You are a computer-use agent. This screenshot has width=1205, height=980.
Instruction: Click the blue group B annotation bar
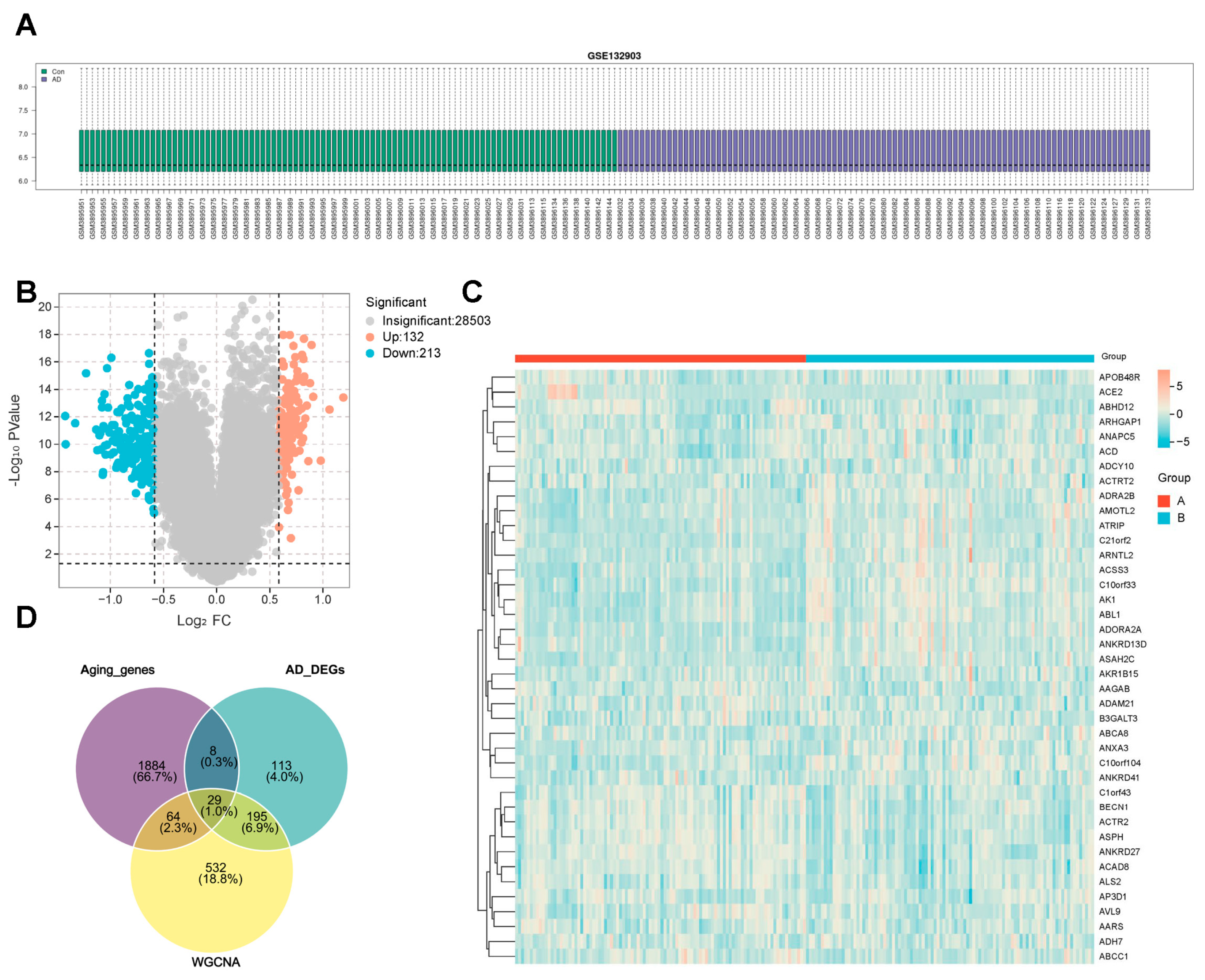[x=949, y=359]
